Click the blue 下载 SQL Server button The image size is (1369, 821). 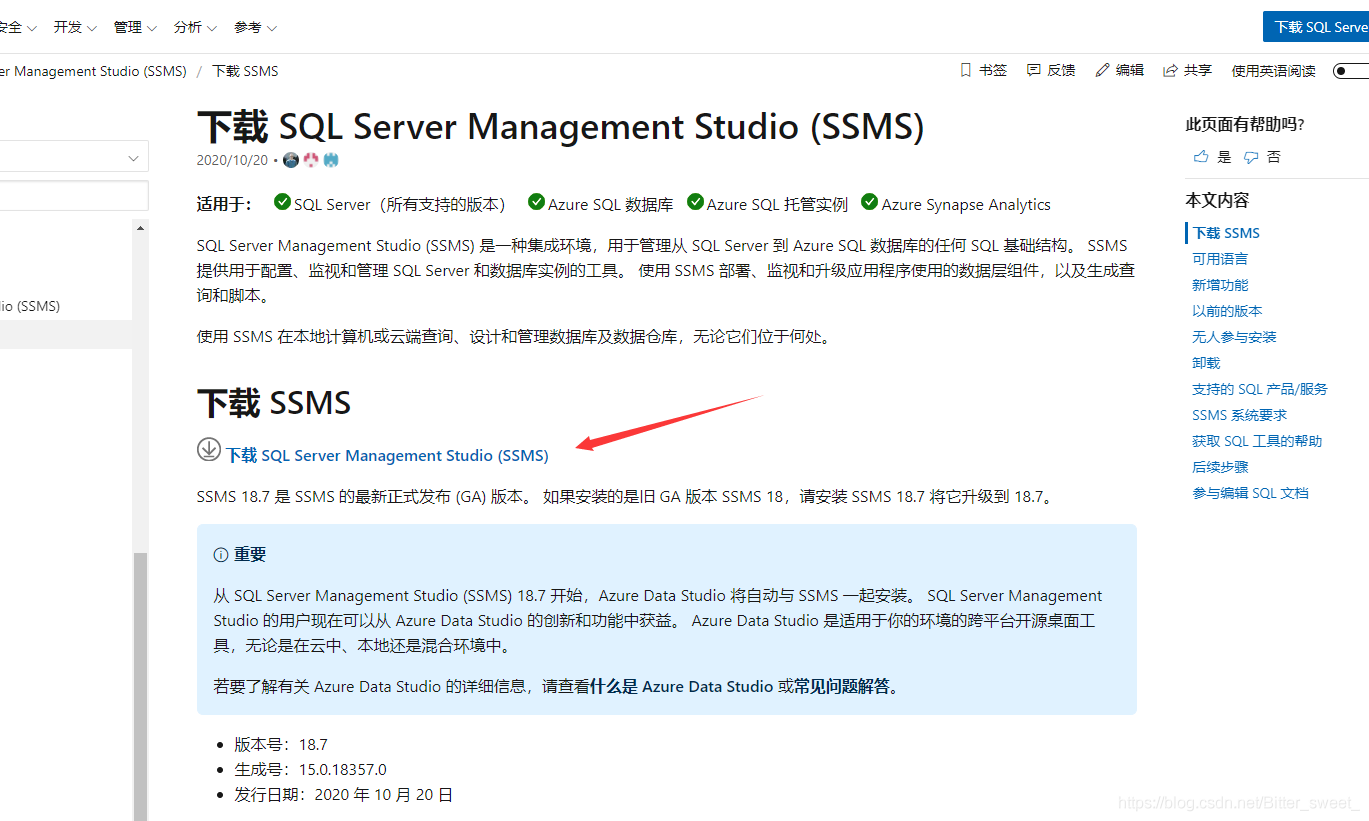point(1316,27)
